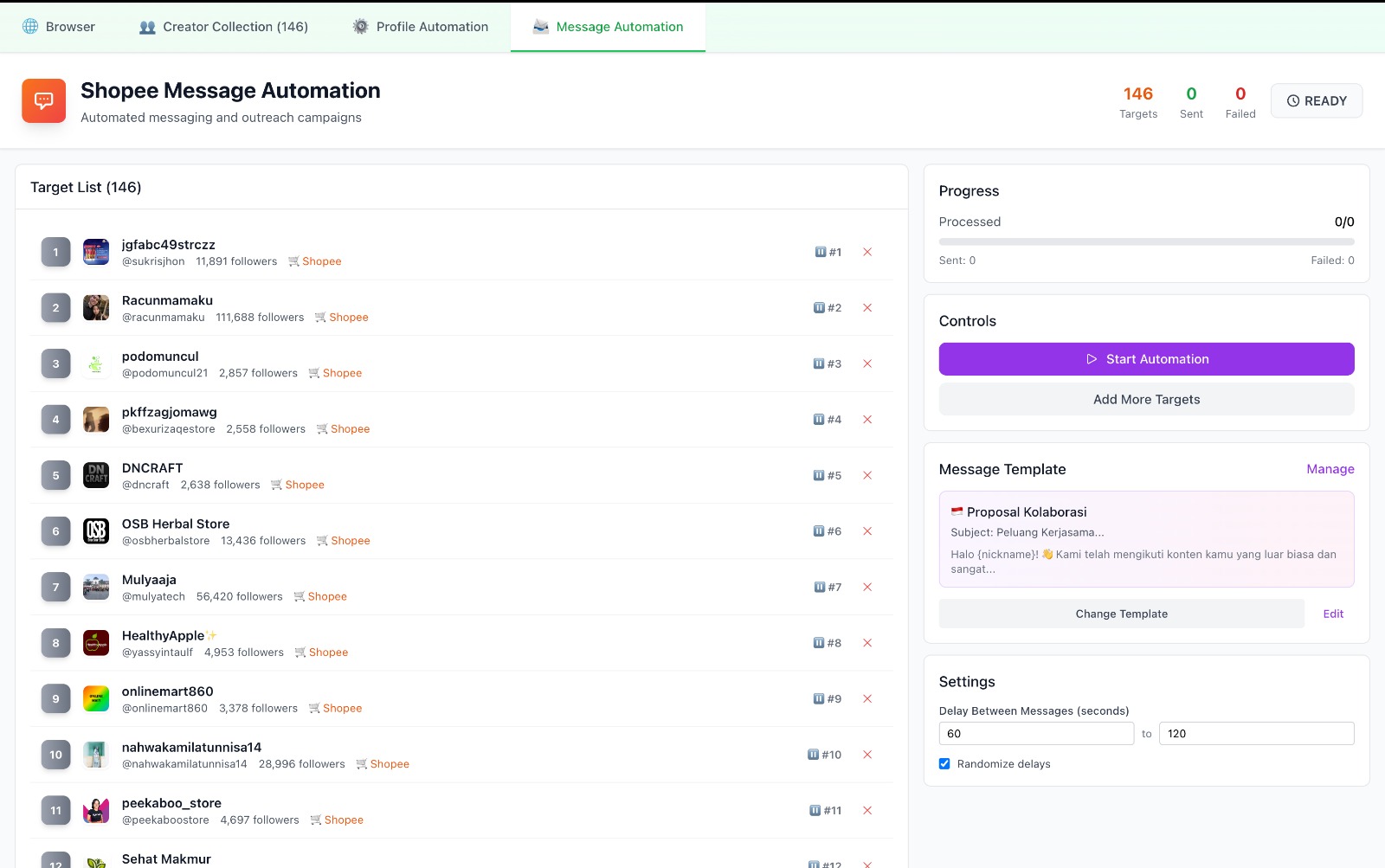Click the @osbherbalstore username
This screenshot has width=1385, height=868.
(166, 541)
